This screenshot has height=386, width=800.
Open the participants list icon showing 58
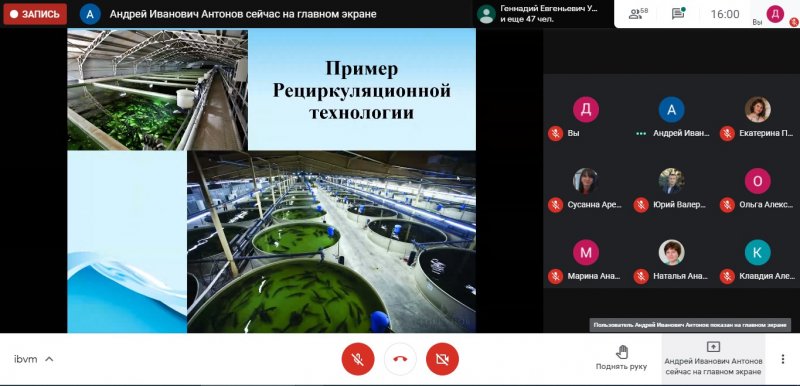pyautogui.click(x=638, y=14)
